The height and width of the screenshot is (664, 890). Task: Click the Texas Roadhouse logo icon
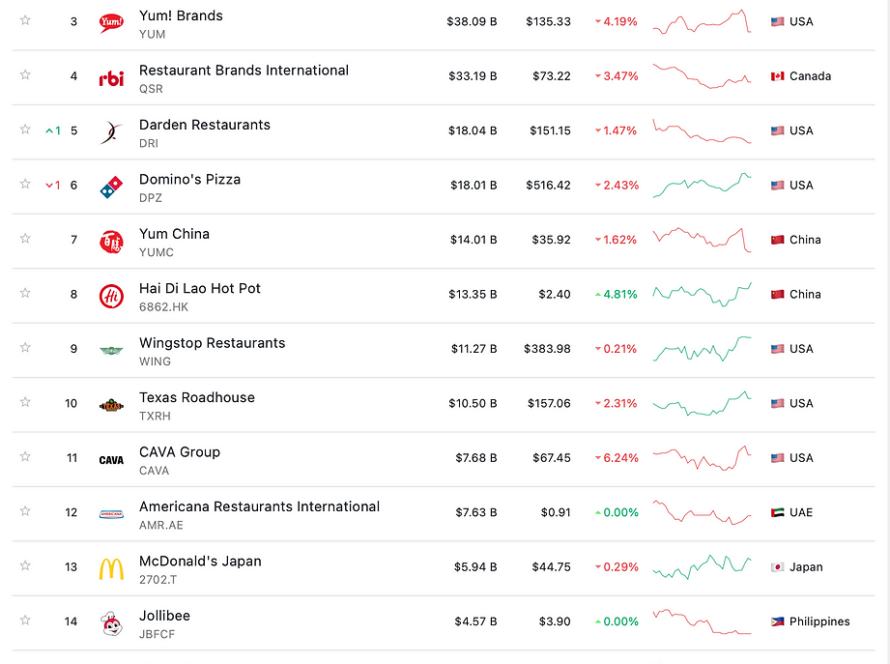coord(111,405)
